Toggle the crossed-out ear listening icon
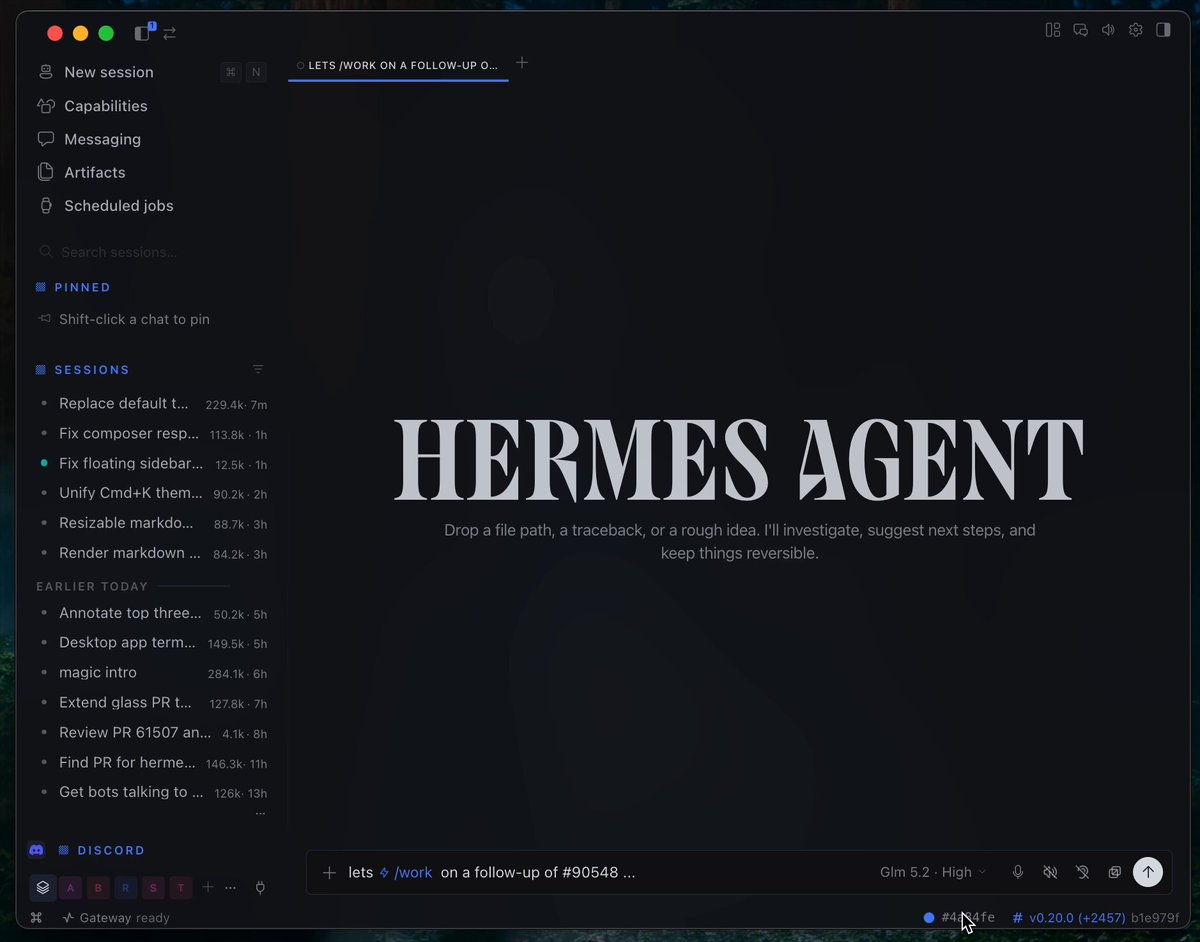The width and height of the screenshot is (1200, 942). [1082, 872]
